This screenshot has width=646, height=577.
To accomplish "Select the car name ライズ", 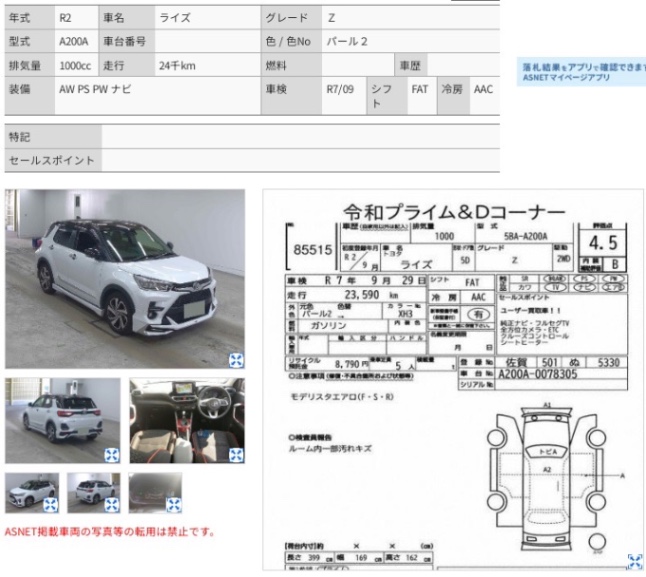I will pos(175,18).
